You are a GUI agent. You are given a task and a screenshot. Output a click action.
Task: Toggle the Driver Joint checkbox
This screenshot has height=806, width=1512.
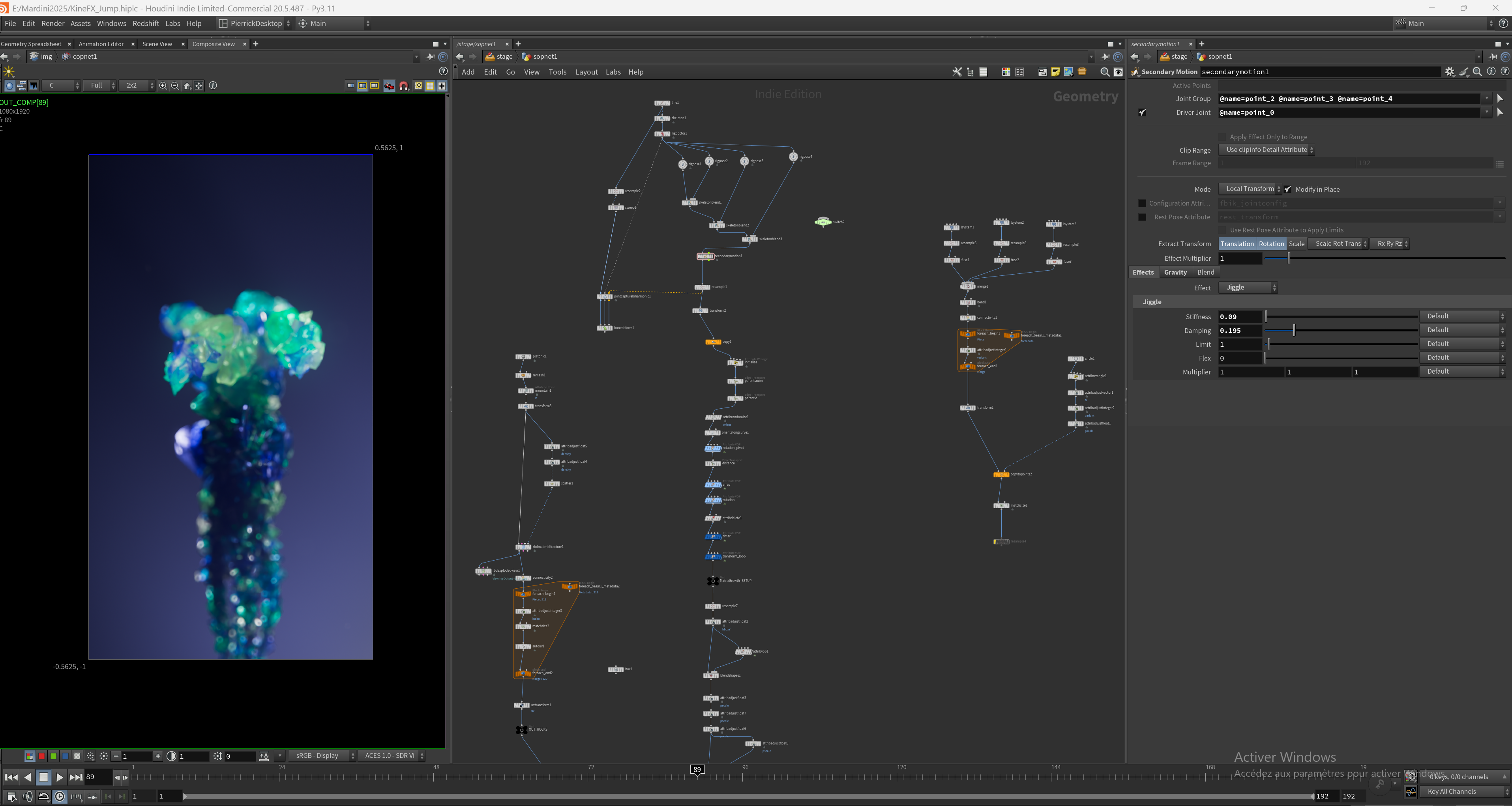pos(1142,112)
